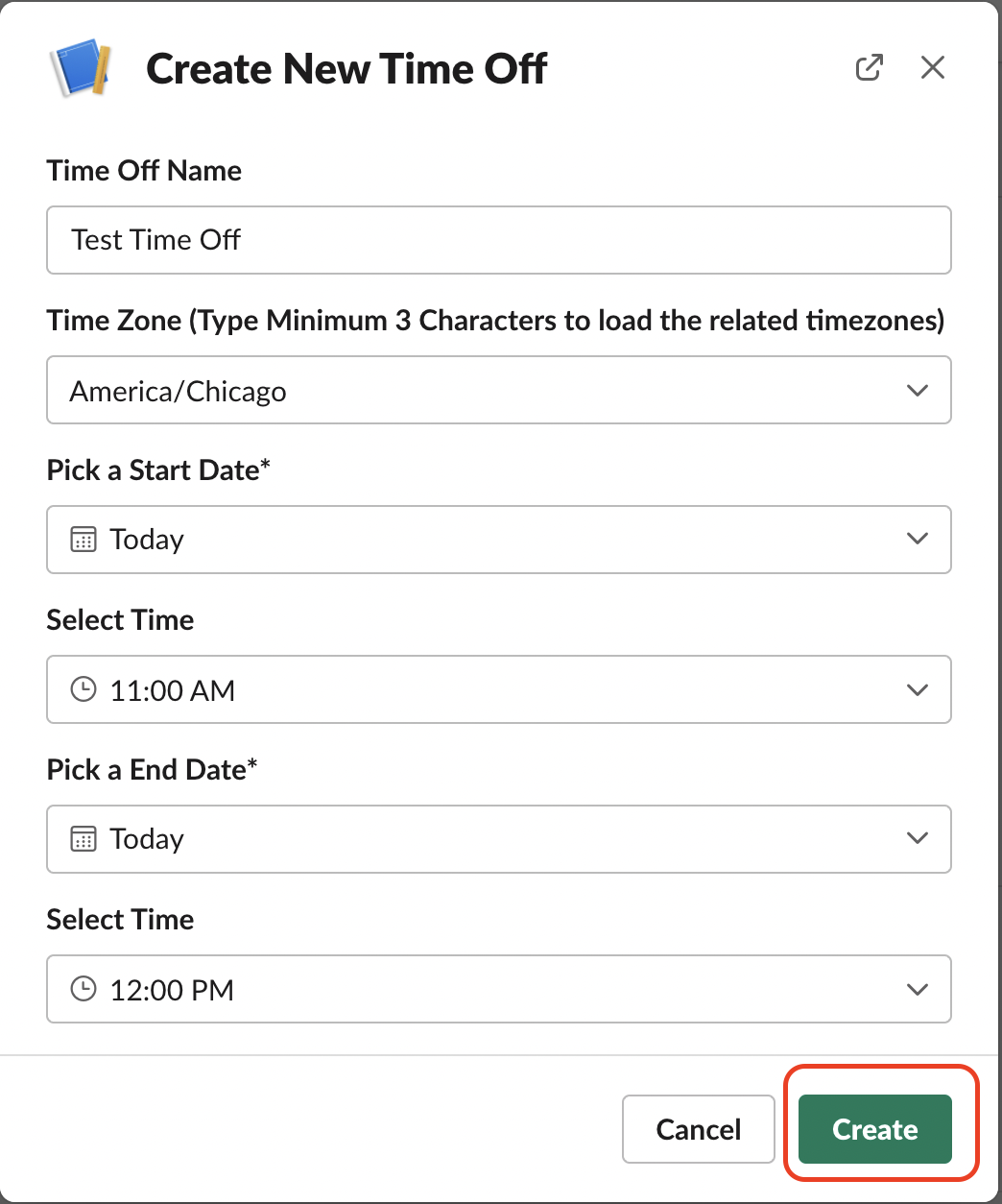Click the clock icon next to 12:00 PM
The height and width of the screenshot is (1204, 1002).
(84, 989)
